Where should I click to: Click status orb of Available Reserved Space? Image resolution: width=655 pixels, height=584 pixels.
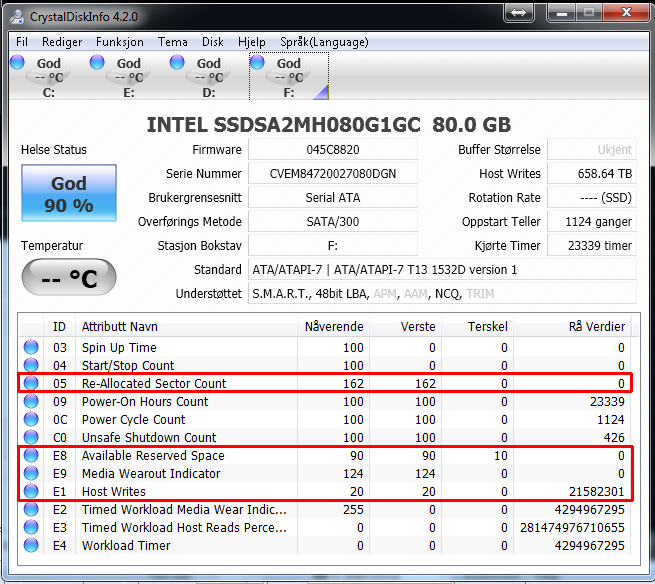pyautogui.click(x=31, y=455)
